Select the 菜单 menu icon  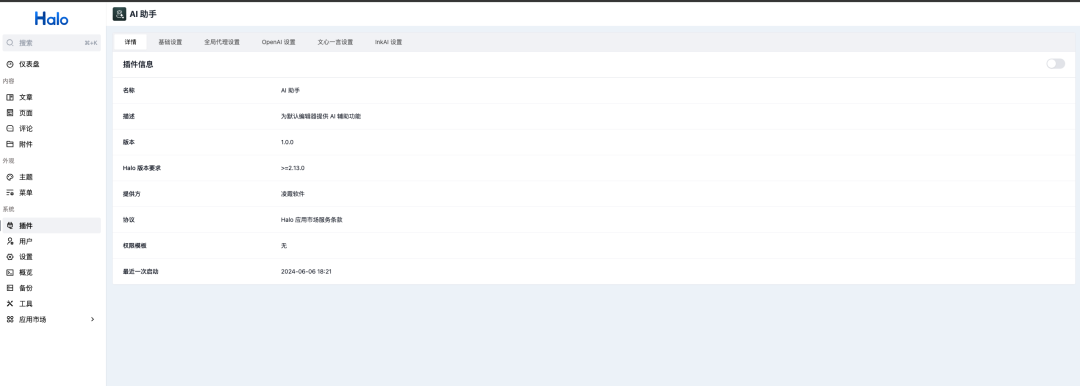pos(10,193)
